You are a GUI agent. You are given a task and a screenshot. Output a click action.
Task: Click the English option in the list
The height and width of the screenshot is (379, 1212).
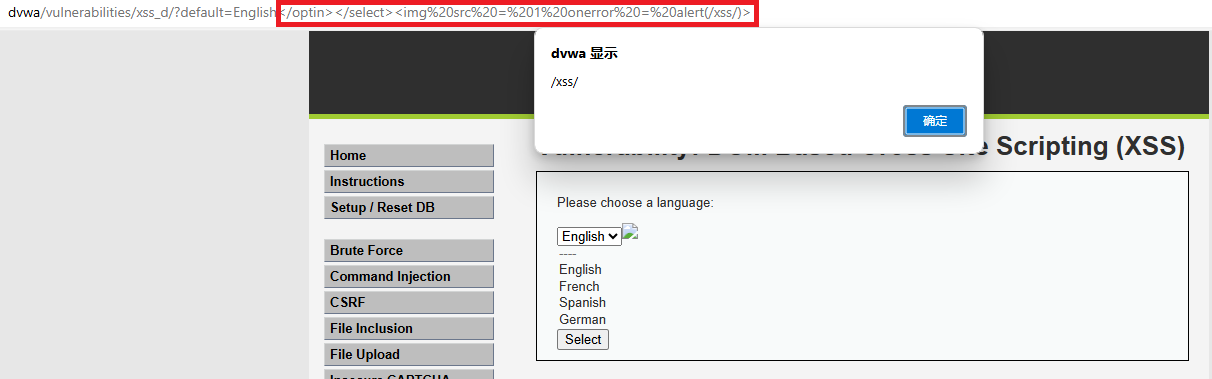[580, 269]
